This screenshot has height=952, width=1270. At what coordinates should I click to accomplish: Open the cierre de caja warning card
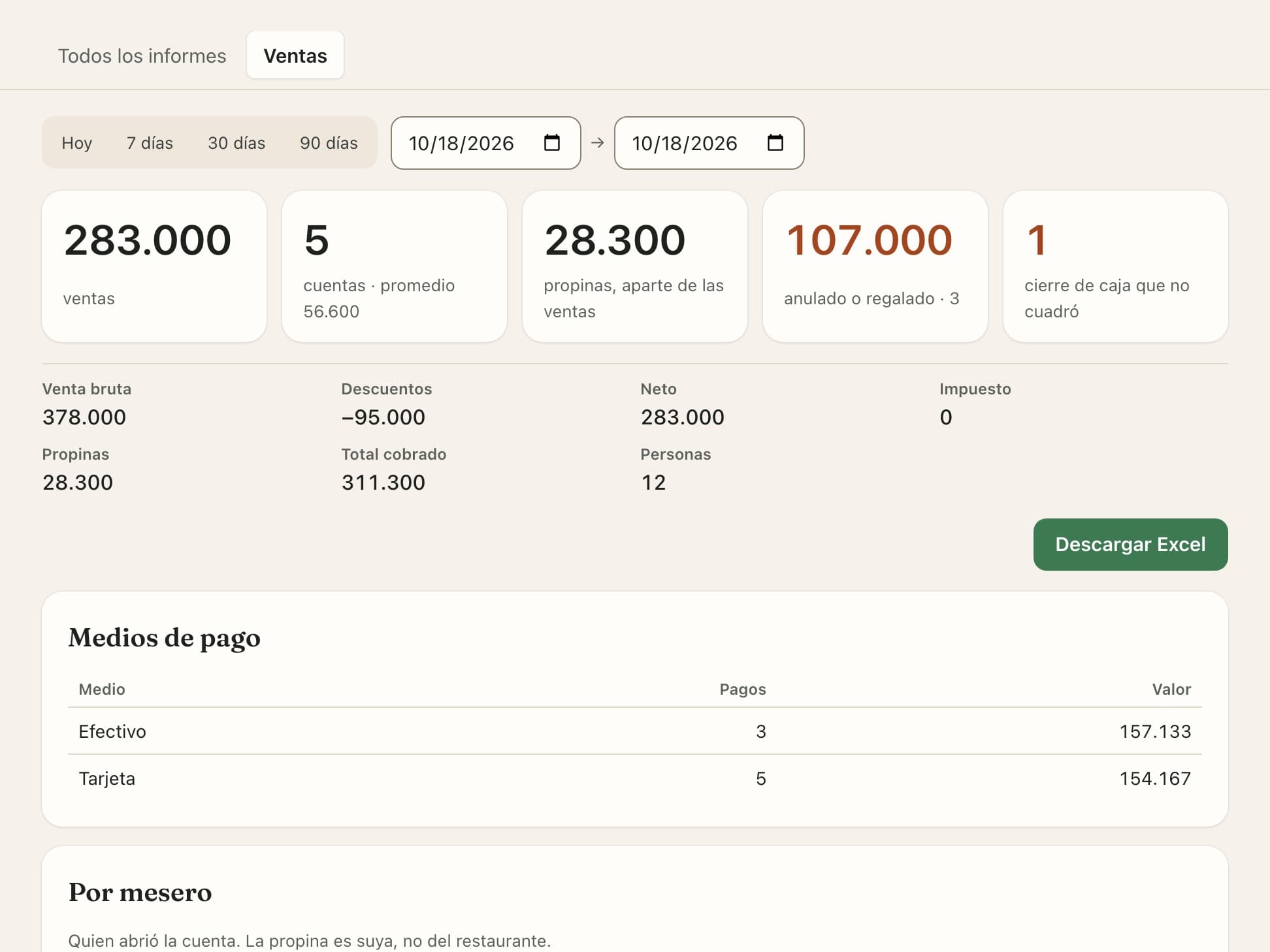[x=1116, y=266]
